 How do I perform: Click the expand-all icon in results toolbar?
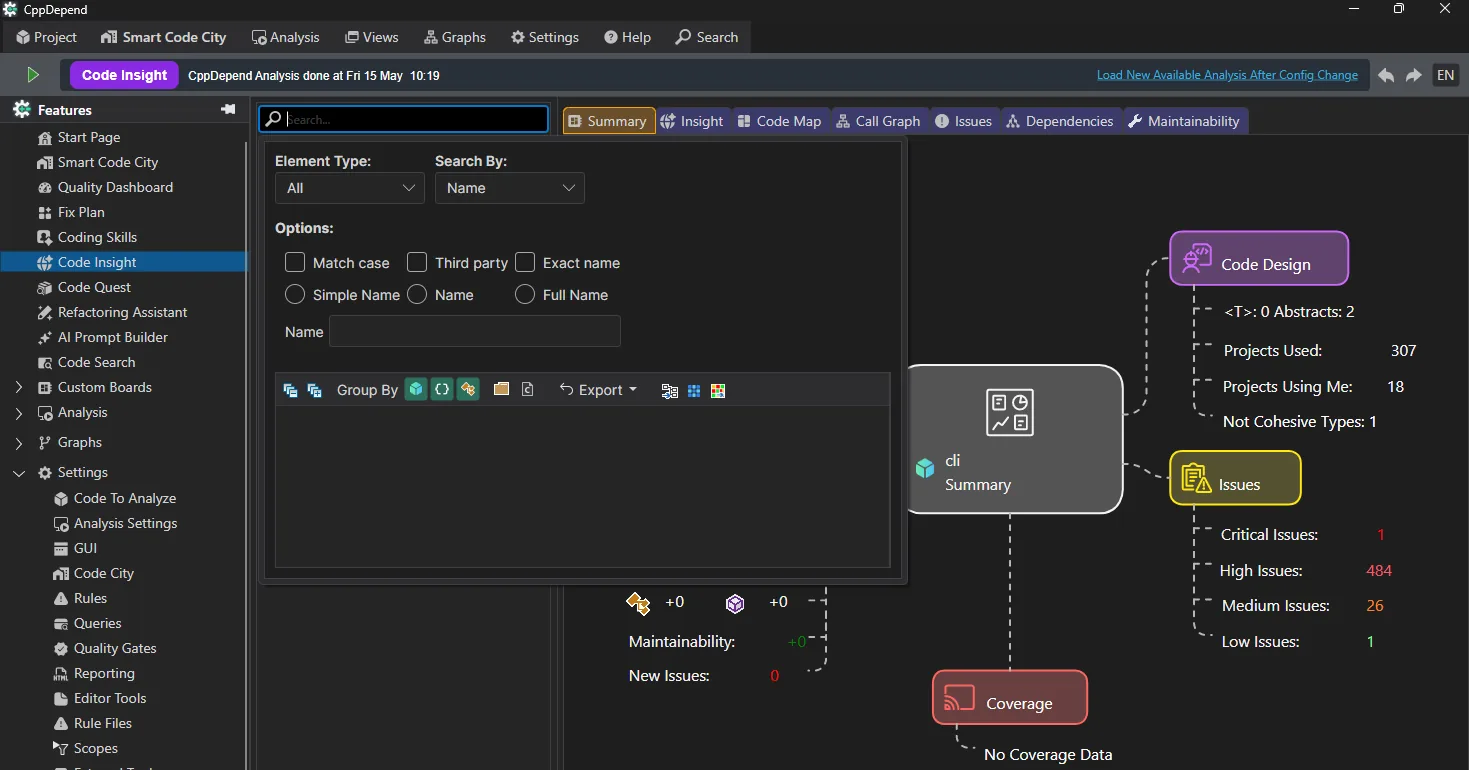click(x=315, y=390)
